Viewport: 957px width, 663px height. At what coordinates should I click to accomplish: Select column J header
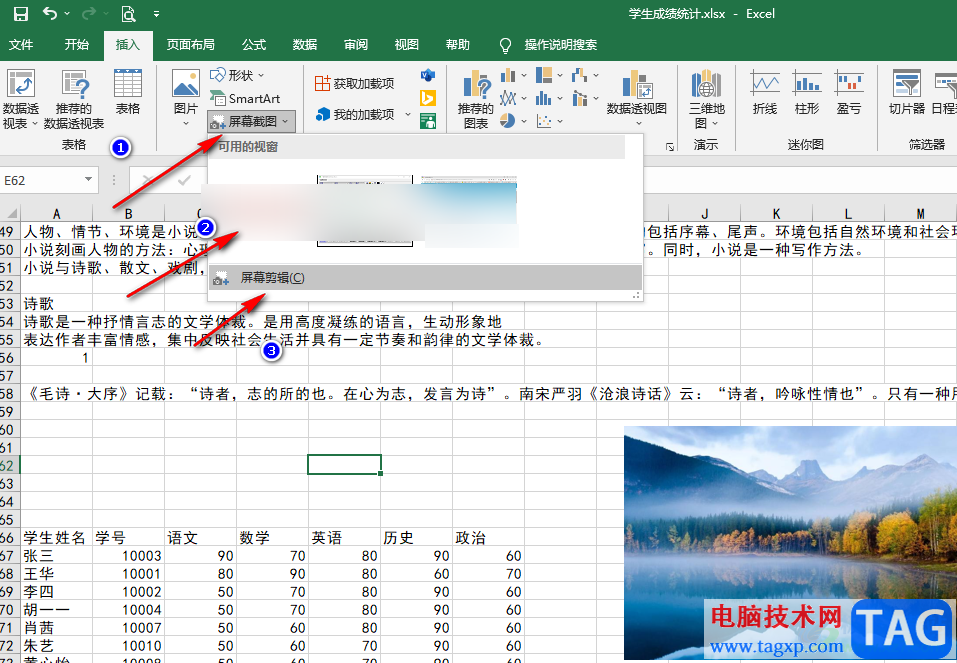tap(704, 214)
